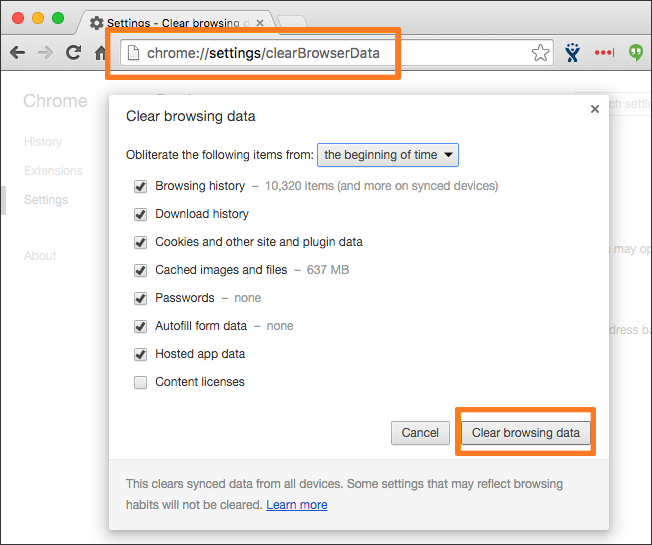Open the time range dropdown
The height and width of the screenshot is (545, 652).
[388, 155]
